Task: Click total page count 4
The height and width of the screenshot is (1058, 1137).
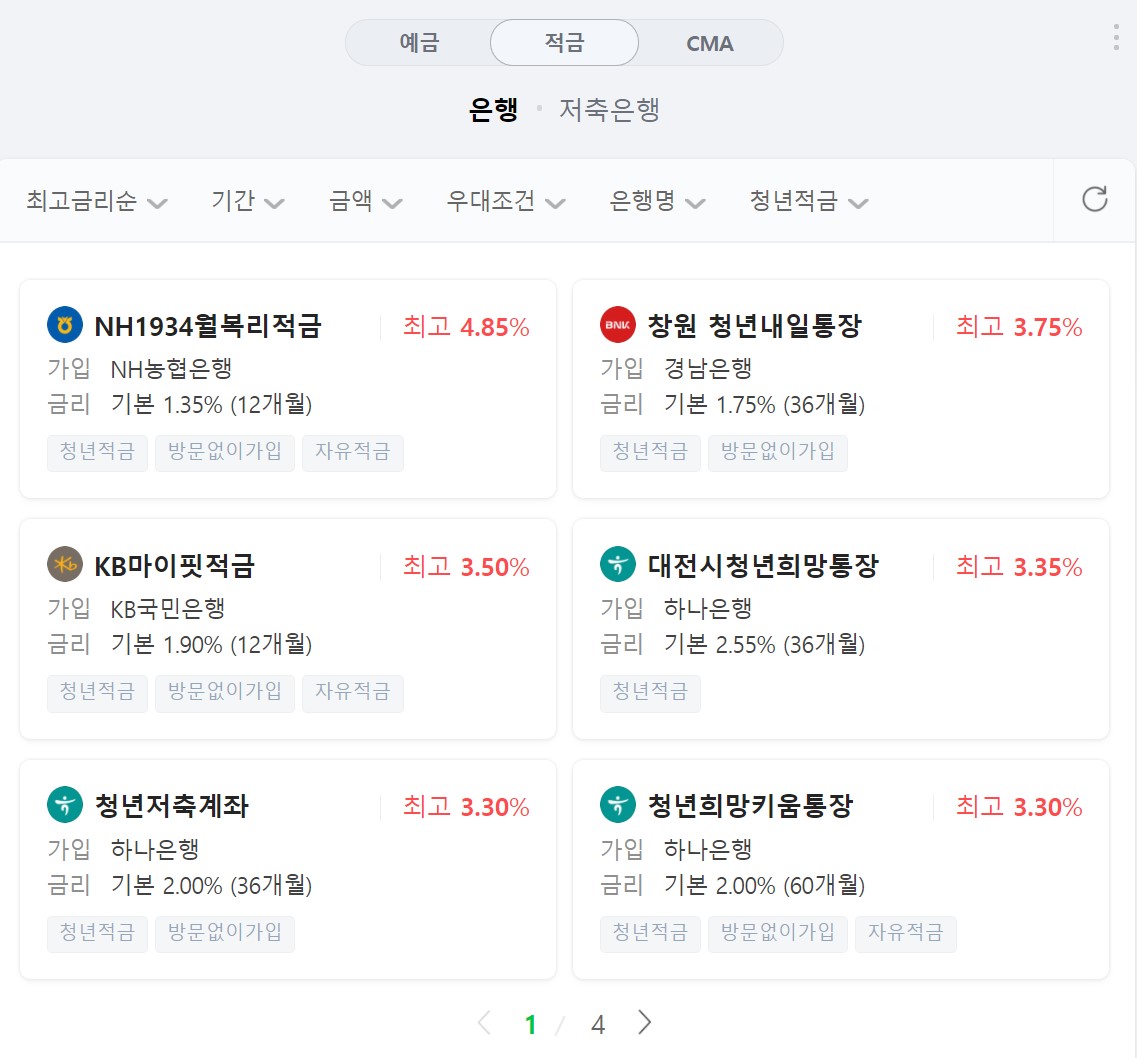Action: [x=598, y=1025]
